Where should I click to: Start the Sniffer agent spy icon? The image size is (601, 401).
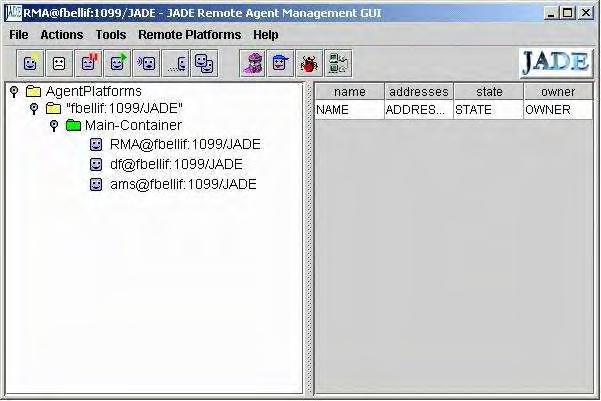252,63
